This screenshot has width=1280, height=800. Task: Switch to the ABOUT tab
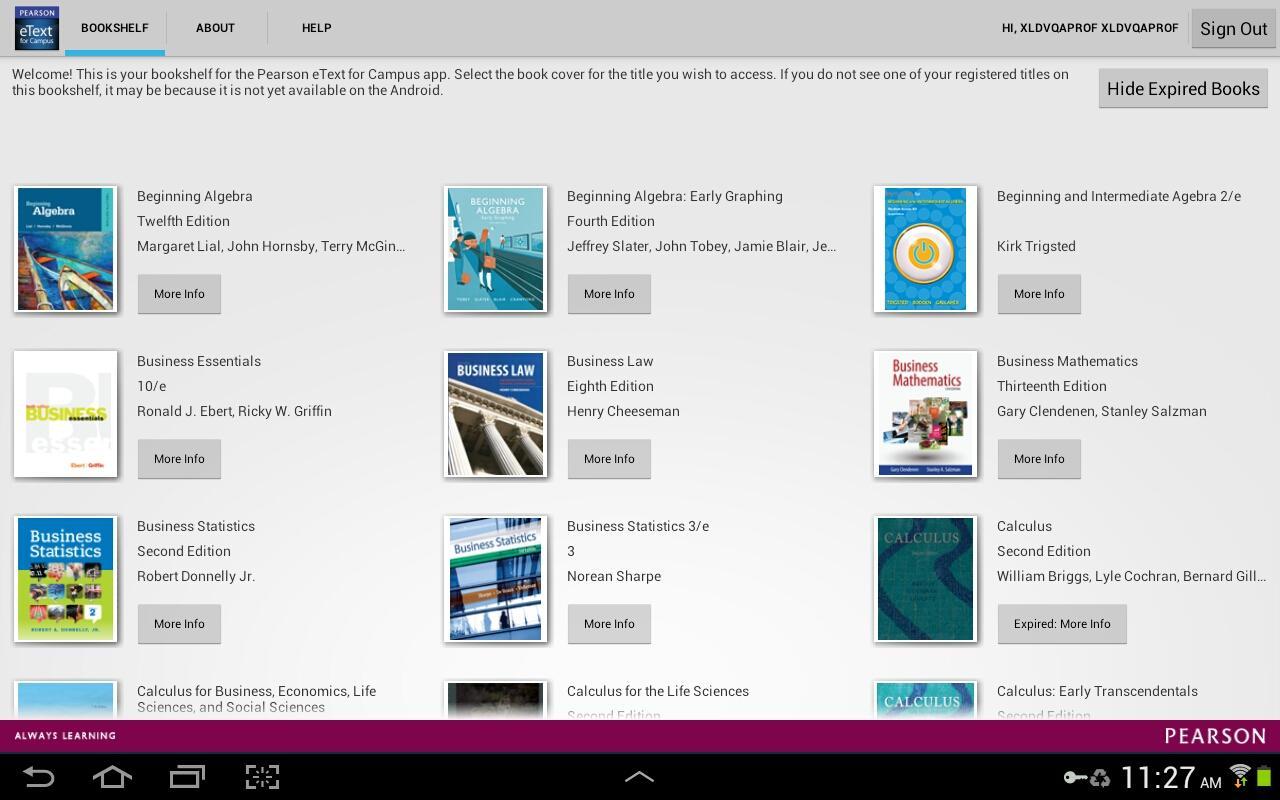(215, 28)
